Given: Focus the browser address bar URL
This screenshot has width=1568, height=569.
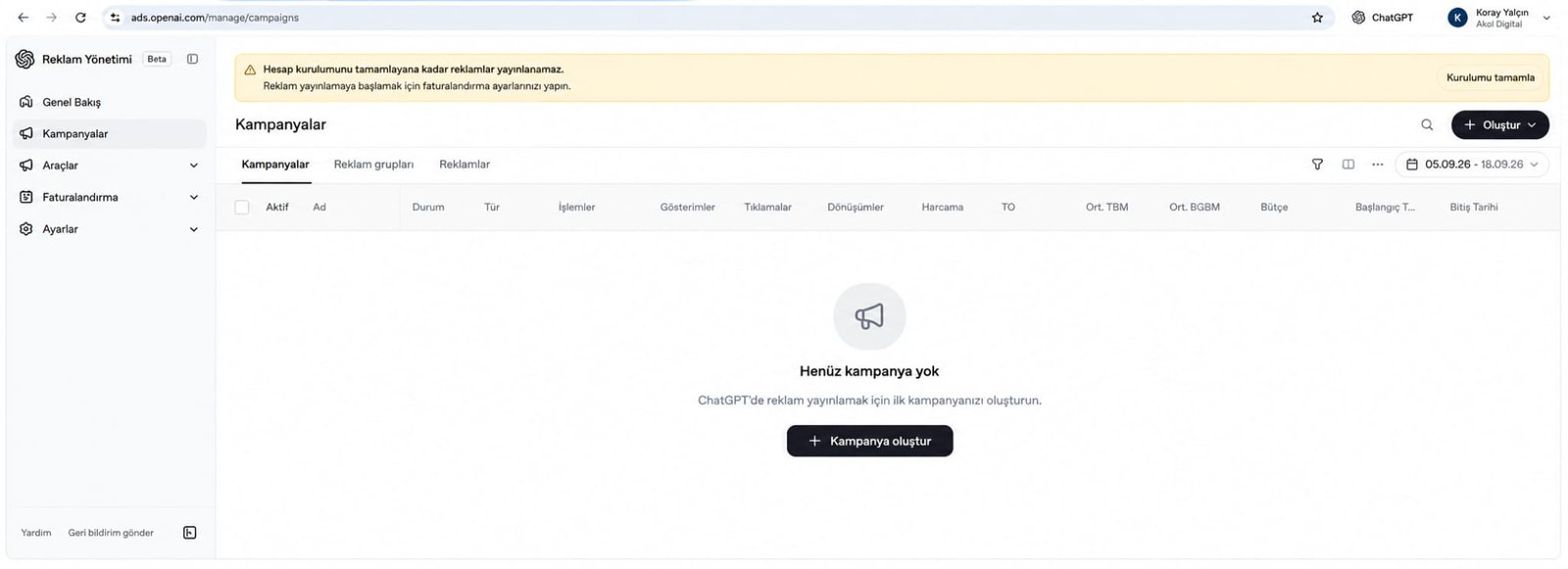Looking at the screenshot, I should pyautogui.click(x=215, y=18).
